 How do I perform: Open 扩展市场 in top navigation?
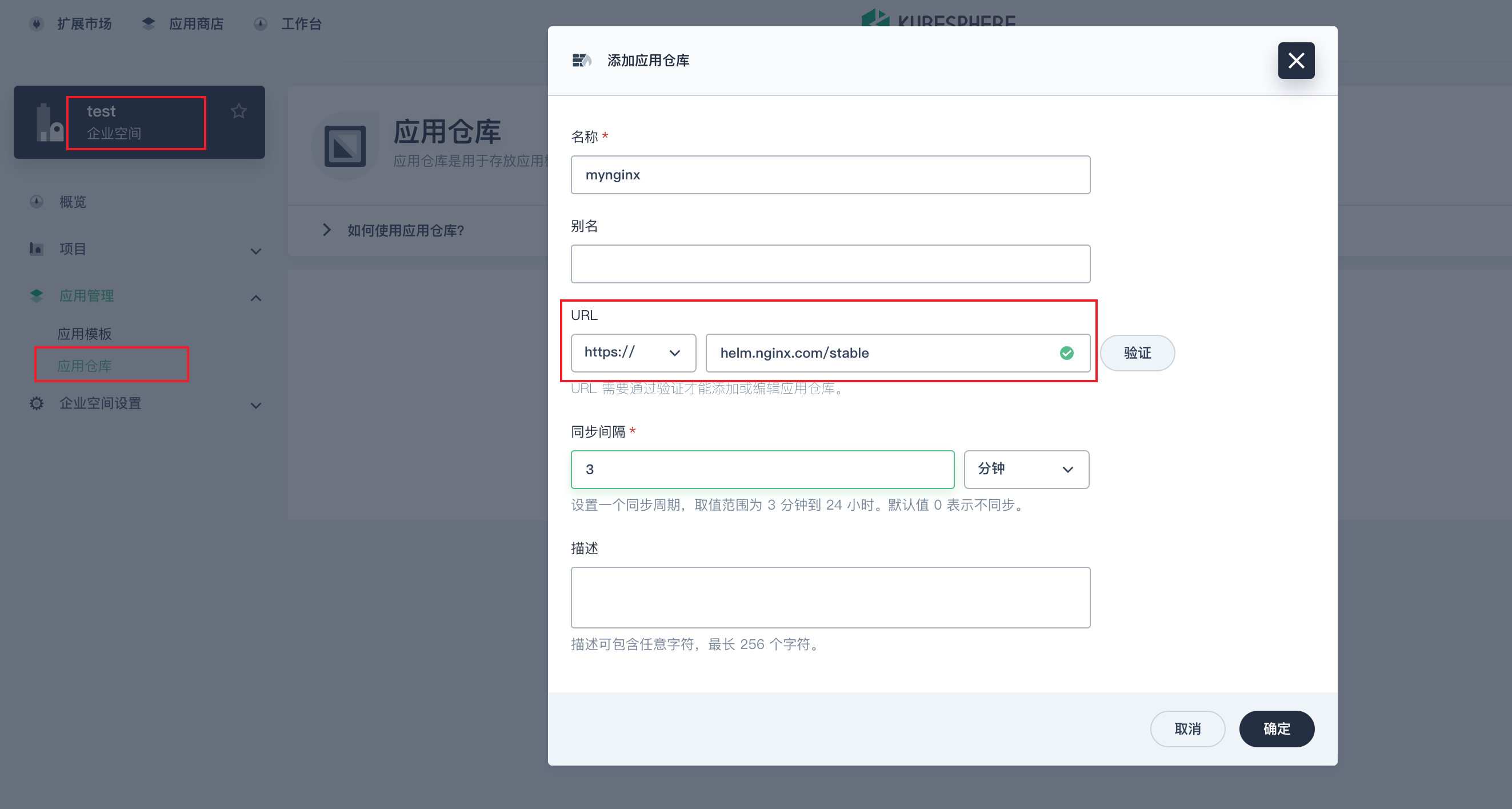point(84,24)
